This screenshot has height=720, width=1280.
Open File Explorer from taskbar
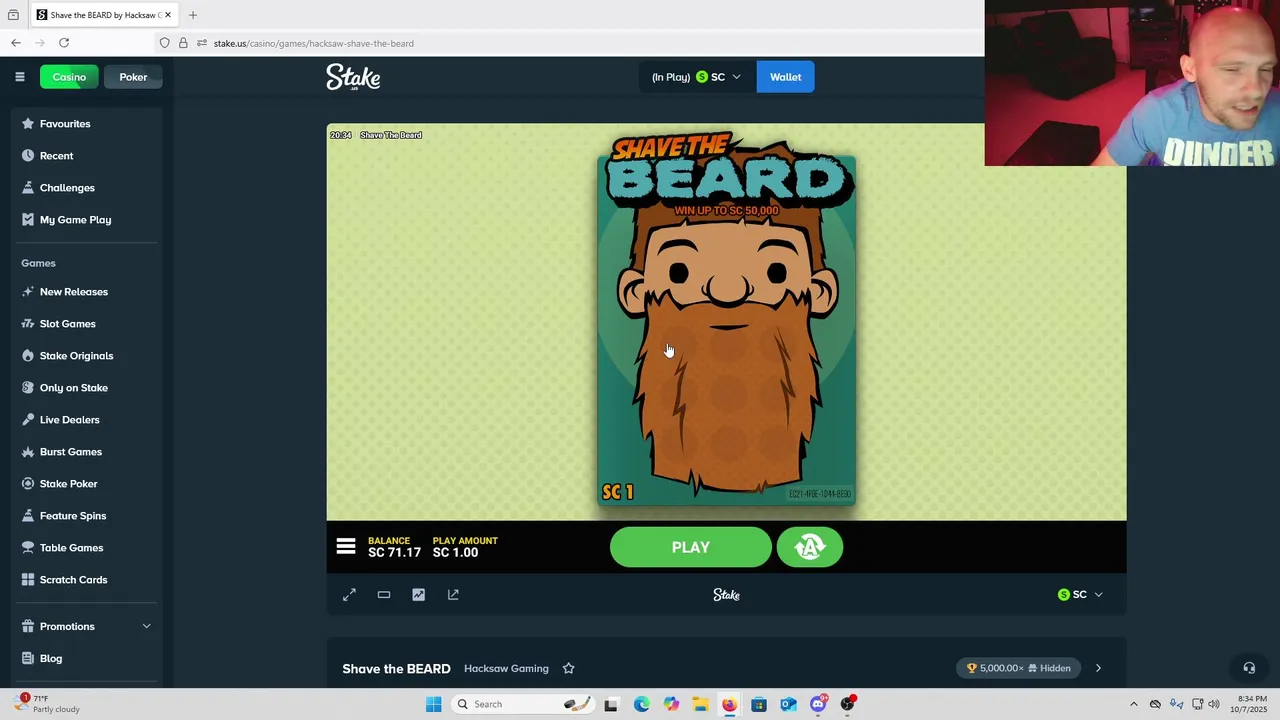coord(700,704)
